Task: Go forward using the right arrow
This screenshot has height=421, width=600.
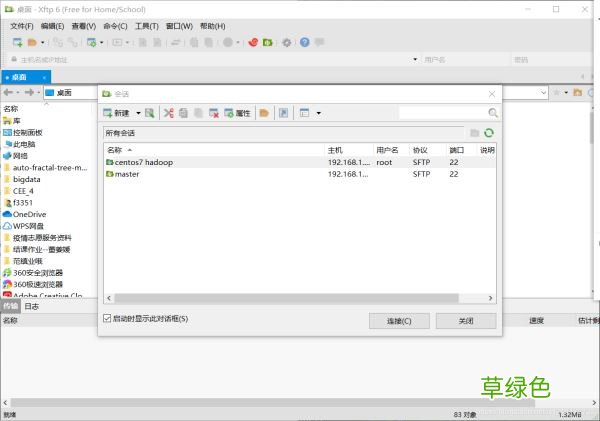Action: click(x=29, y=92)
